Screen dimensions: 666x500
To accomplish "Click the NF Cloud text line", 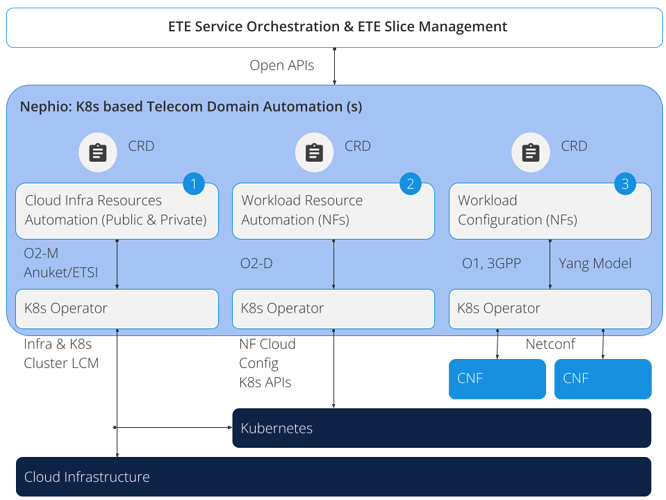I will click(267, 344).
